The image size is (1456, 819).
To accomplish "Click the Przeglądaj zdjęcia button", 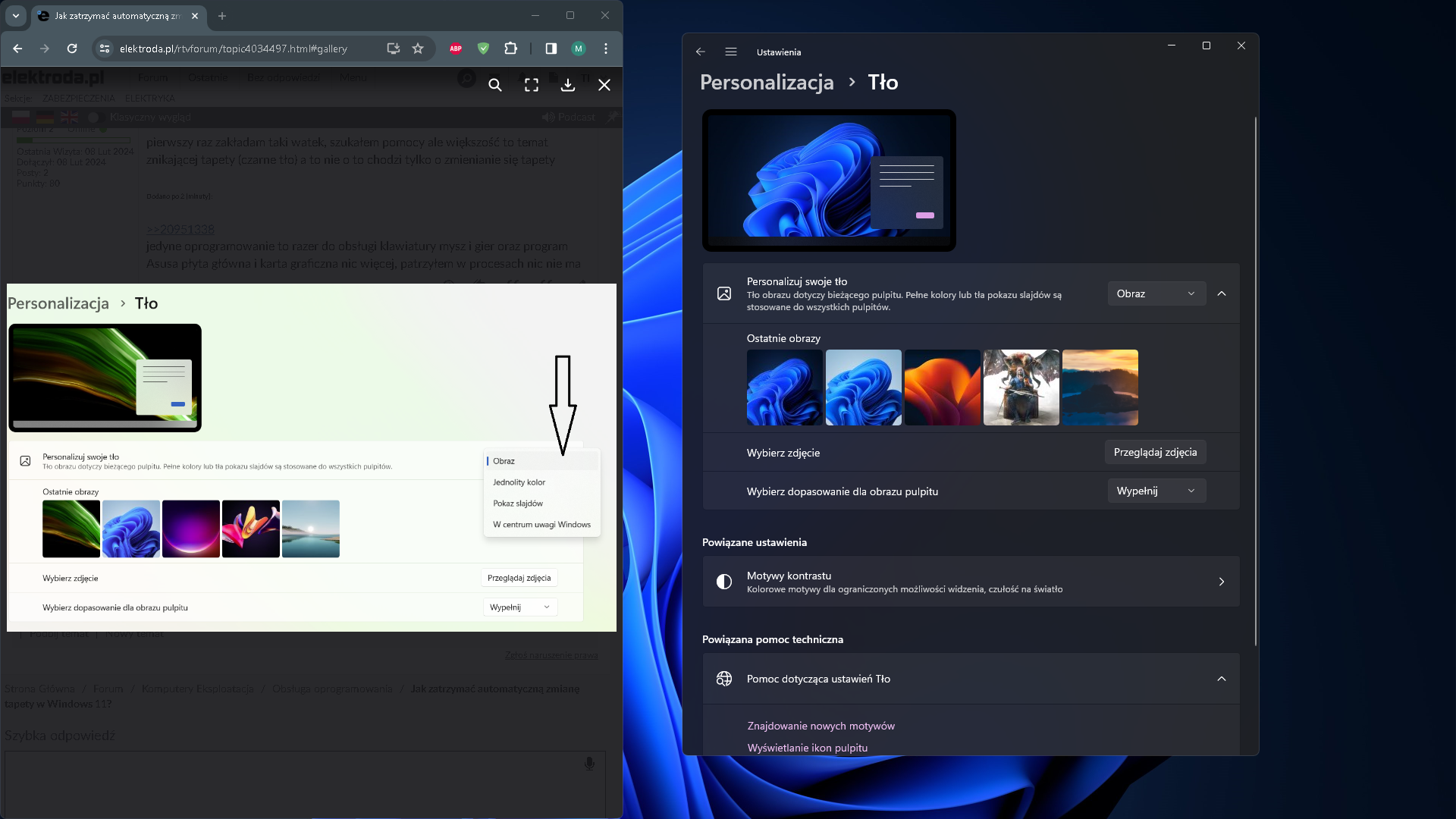I will coord(1155,452).
